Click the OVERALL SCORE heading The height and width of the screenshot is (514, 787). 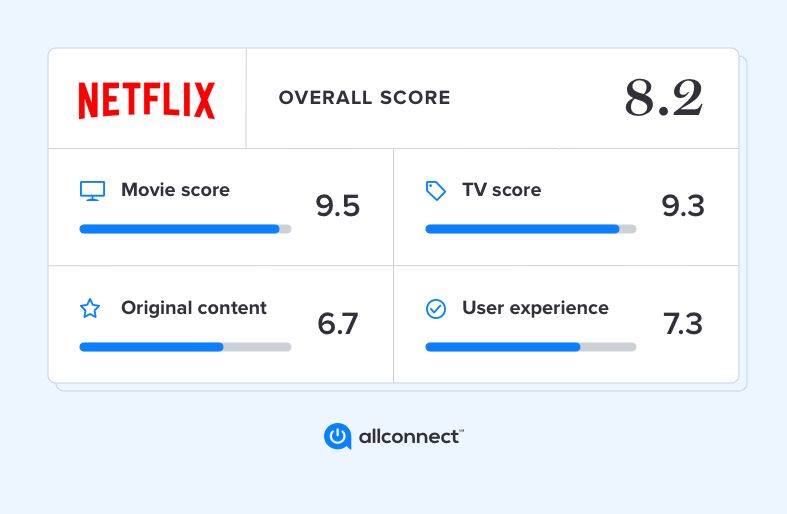[x=364, y=97]
